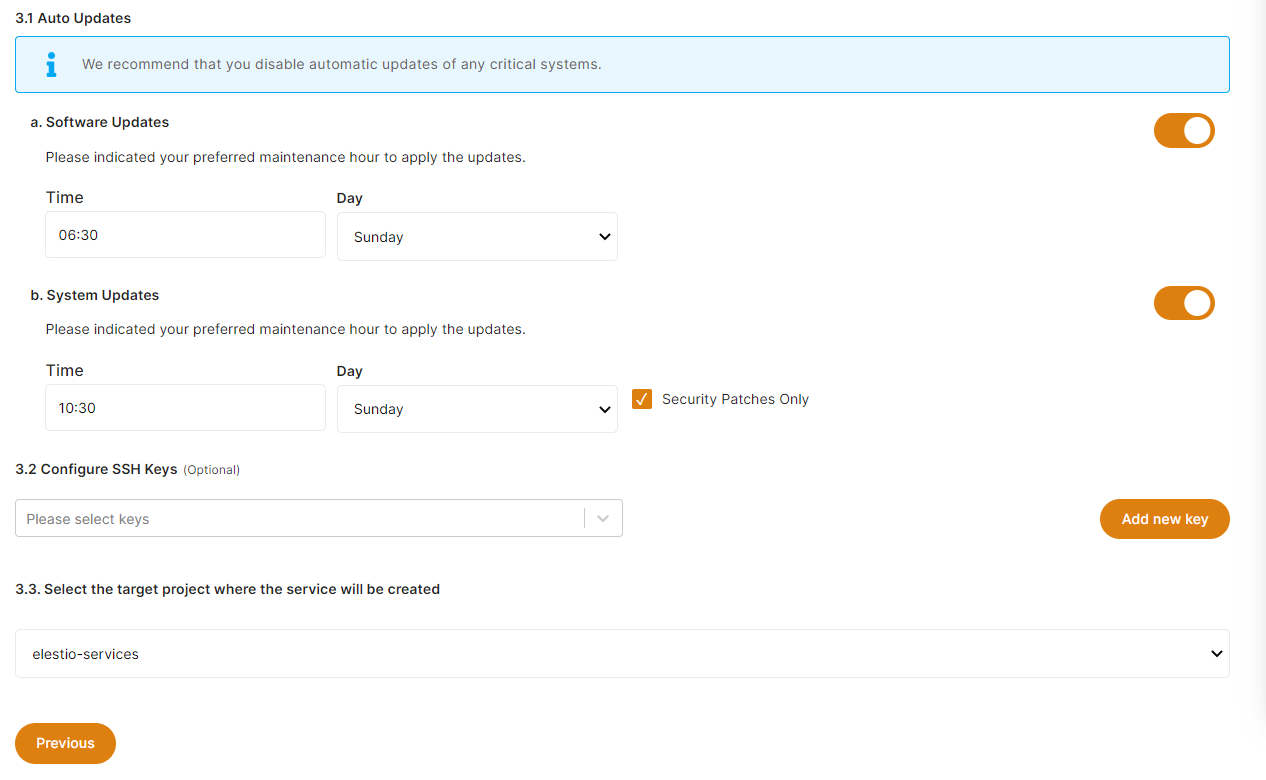1266x780 pixels.
Task: Click the '3.1 Auto Updates' heading
Action: pos(73,18)
